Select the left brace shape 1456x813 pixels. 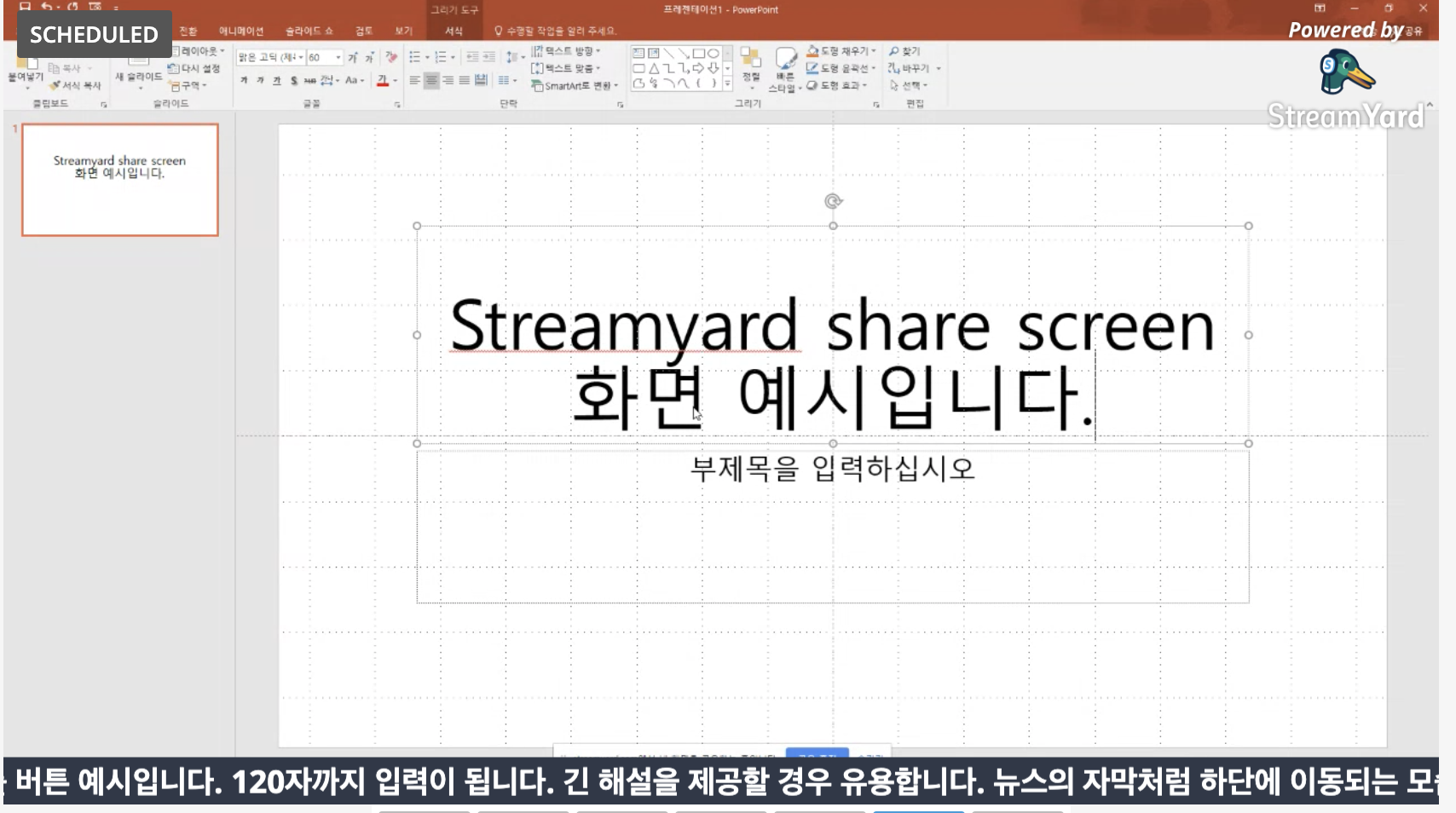[x=699, y=83]
